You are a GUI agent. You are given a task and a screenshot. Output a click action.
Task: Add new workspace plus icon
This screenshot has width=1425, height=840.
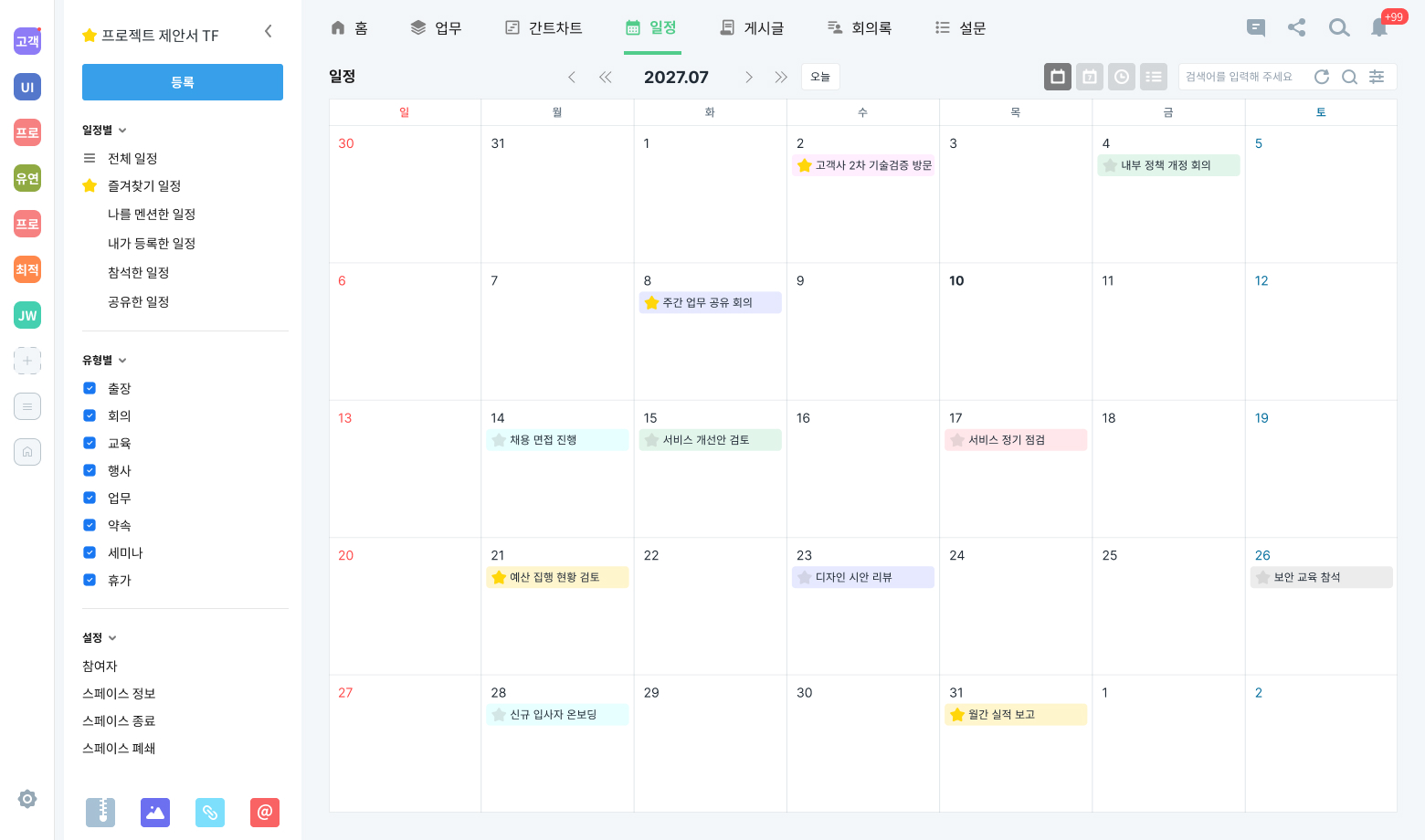tap(27, 361)
